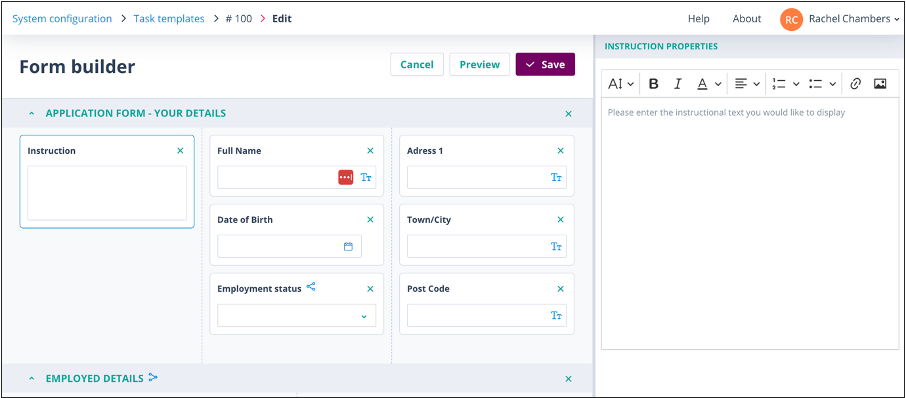Image resolution: width=906 pixels, height=398 pixels.
Task: Apply italic formatting in instruction editor
Action: click(678, 84)
